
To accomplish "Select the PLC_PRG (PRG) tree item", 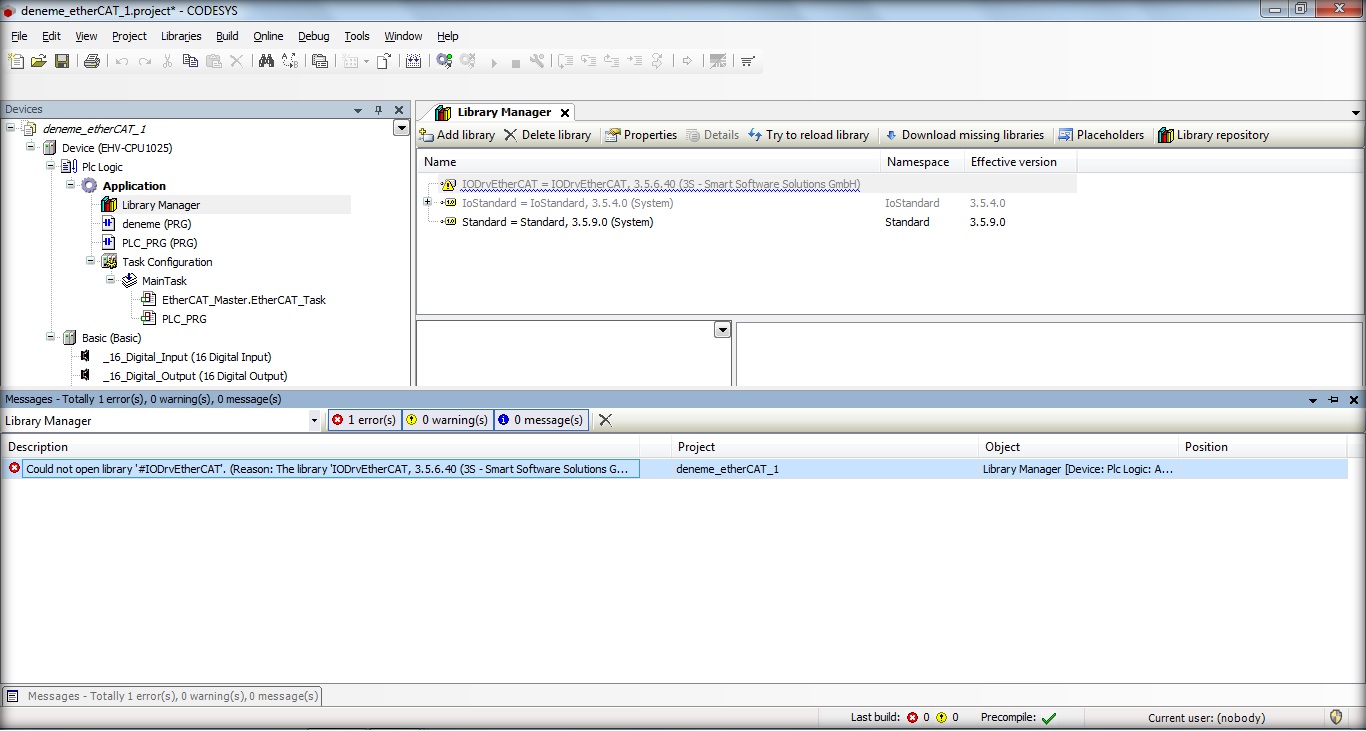I will click(x=159, y=243).
